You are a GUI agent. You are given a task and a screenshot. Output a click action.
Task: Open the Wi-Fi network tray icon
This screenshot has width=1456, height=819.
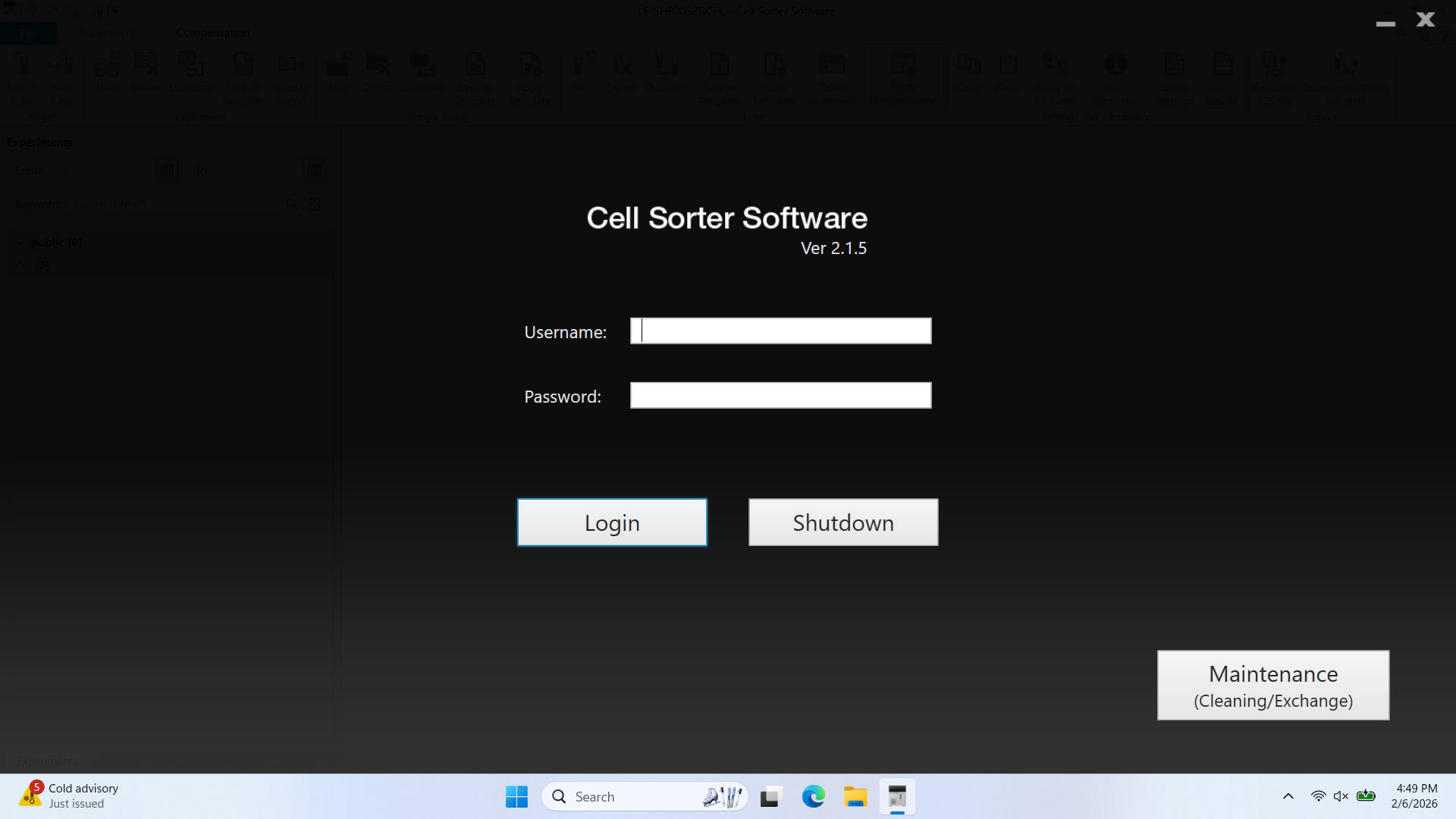[x=1318, y=796]
